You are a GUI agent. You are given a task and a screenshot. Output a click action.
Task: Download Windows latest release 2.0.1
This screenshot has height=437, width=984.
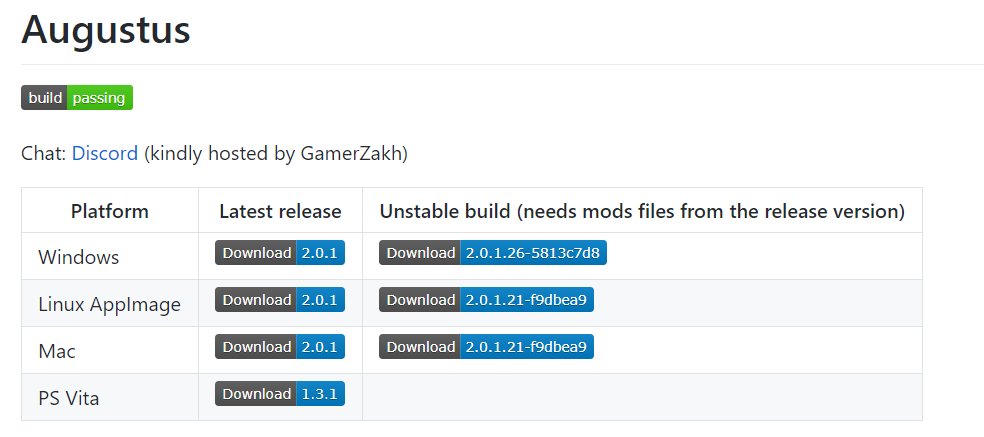(280, 253)
